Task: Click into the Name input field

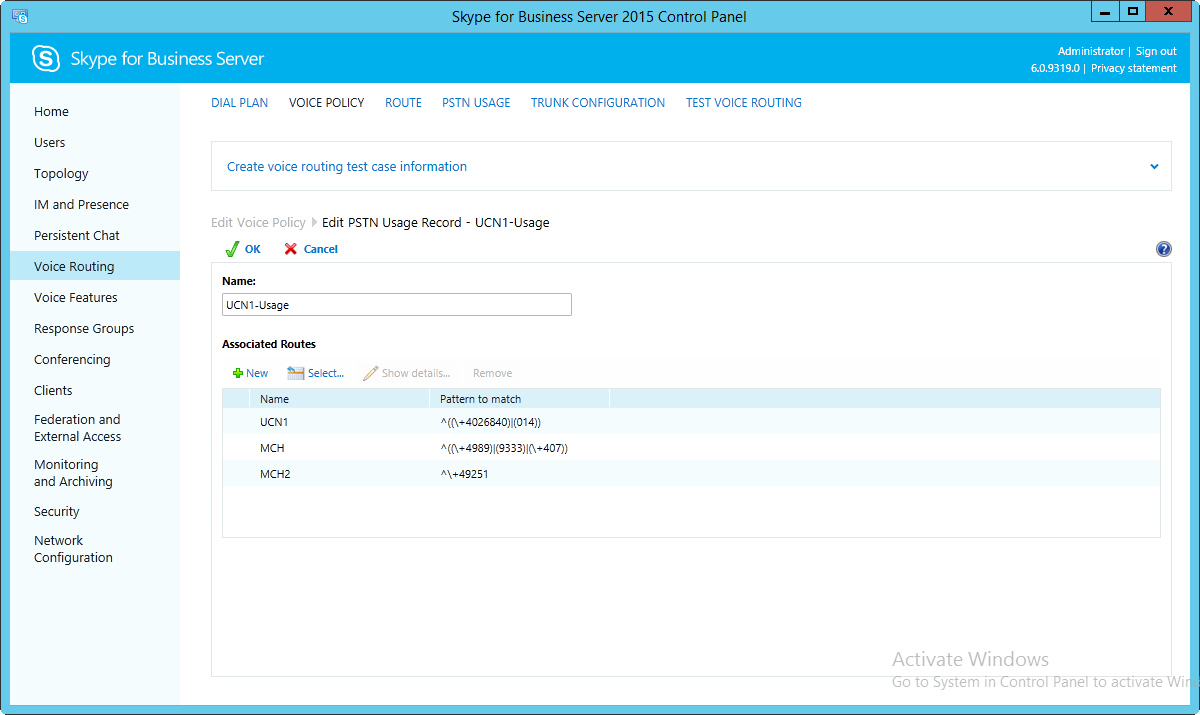Action: point(397,305)
